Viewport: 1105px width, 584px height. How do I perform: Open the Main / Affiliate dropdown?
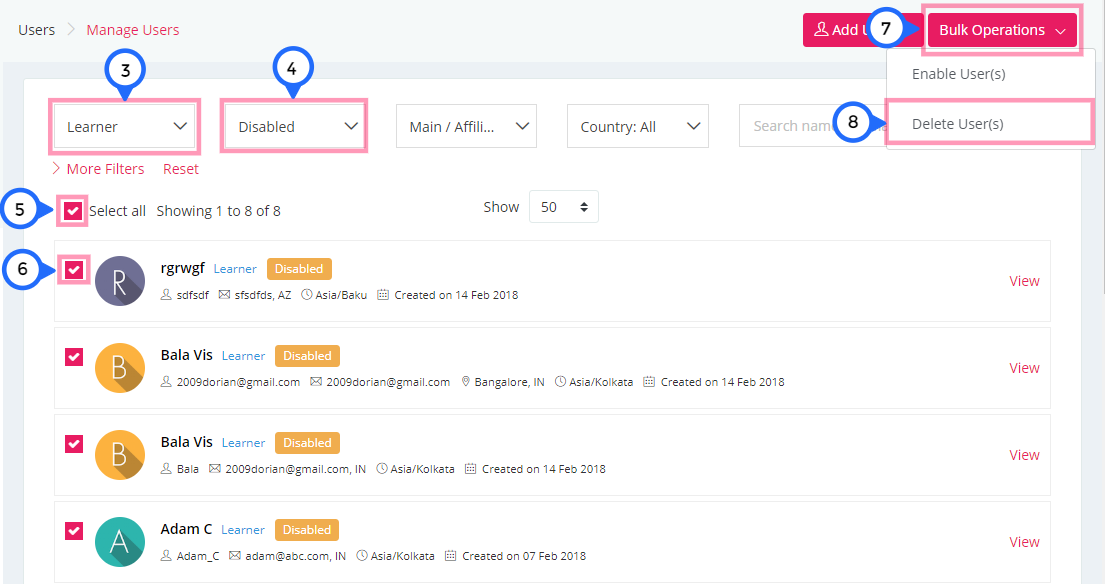tap(467, 126)
